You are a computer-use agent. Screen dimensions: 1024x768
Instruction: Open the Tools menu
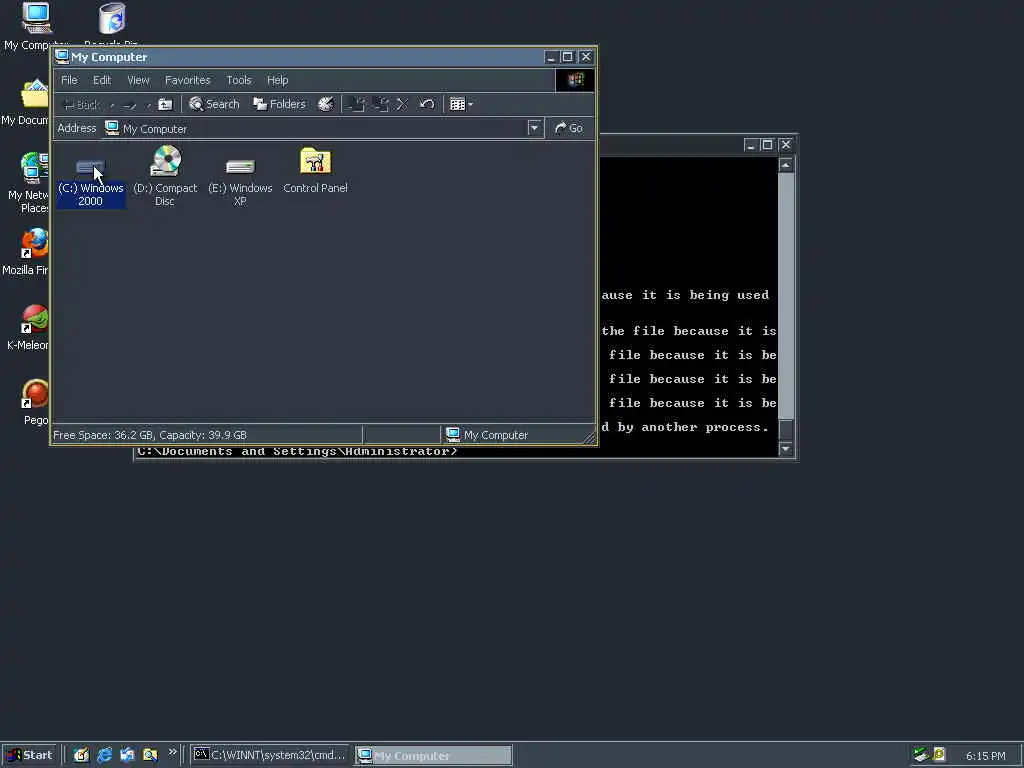(x=238, y=80)
